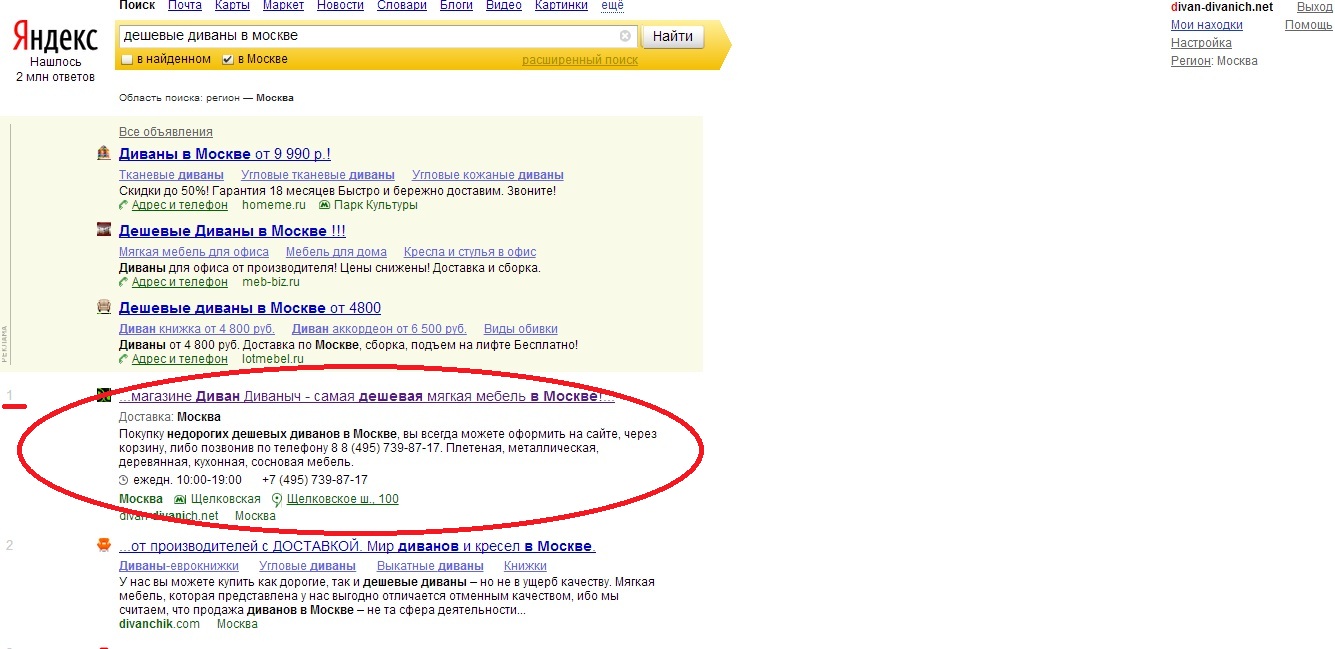
Task: Open ad 'Дешевые диваны в Москве от 4800'
Action: point(250,308)
